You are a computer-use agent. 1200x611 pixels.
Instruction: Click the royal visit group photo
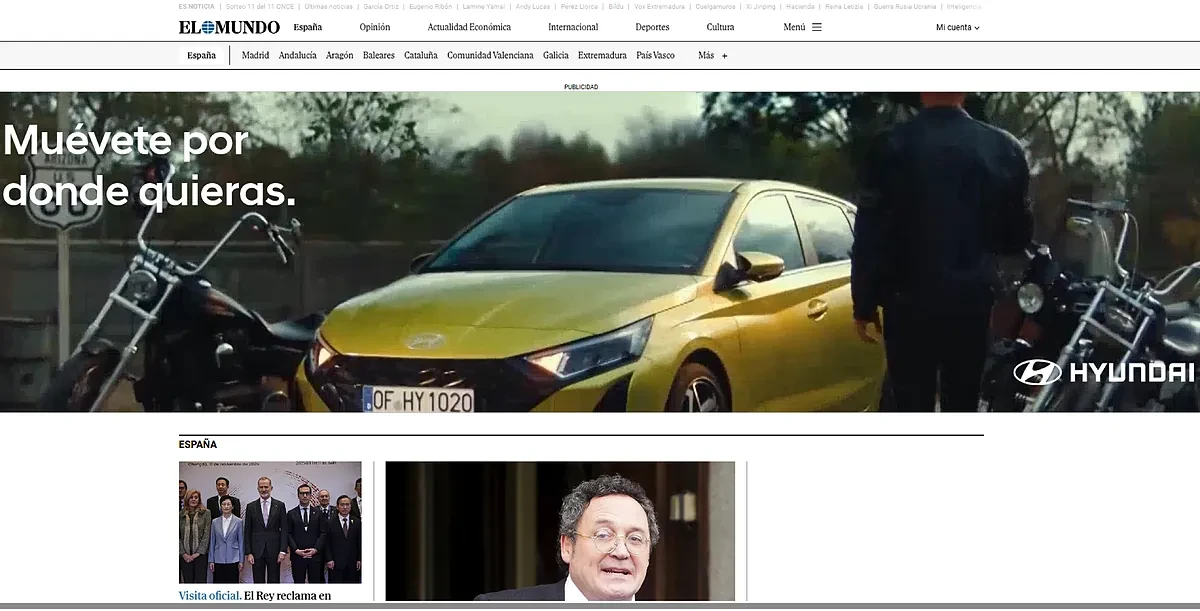click(270, 520)
